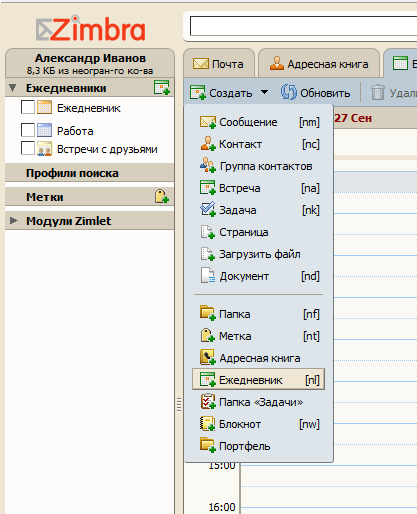Viewport: 417px width, 514px height.
Task: Tick the Ежедневник calendar checkbox
Action: coord(28,107)
